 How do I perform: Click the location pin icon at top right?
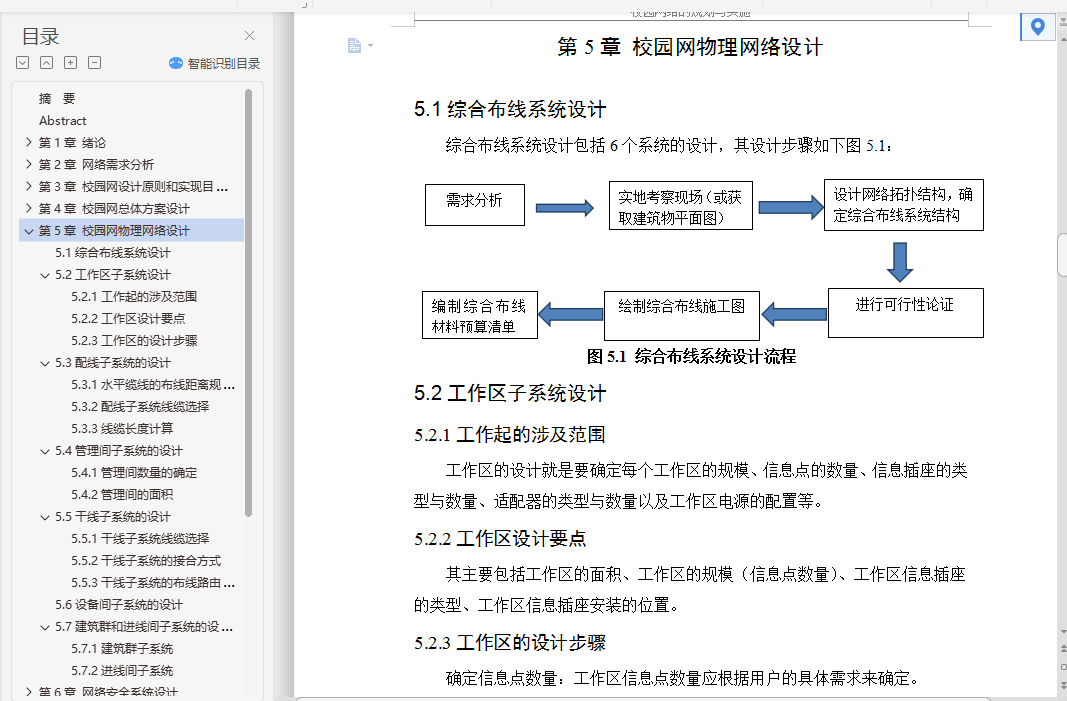[1037, 27]
